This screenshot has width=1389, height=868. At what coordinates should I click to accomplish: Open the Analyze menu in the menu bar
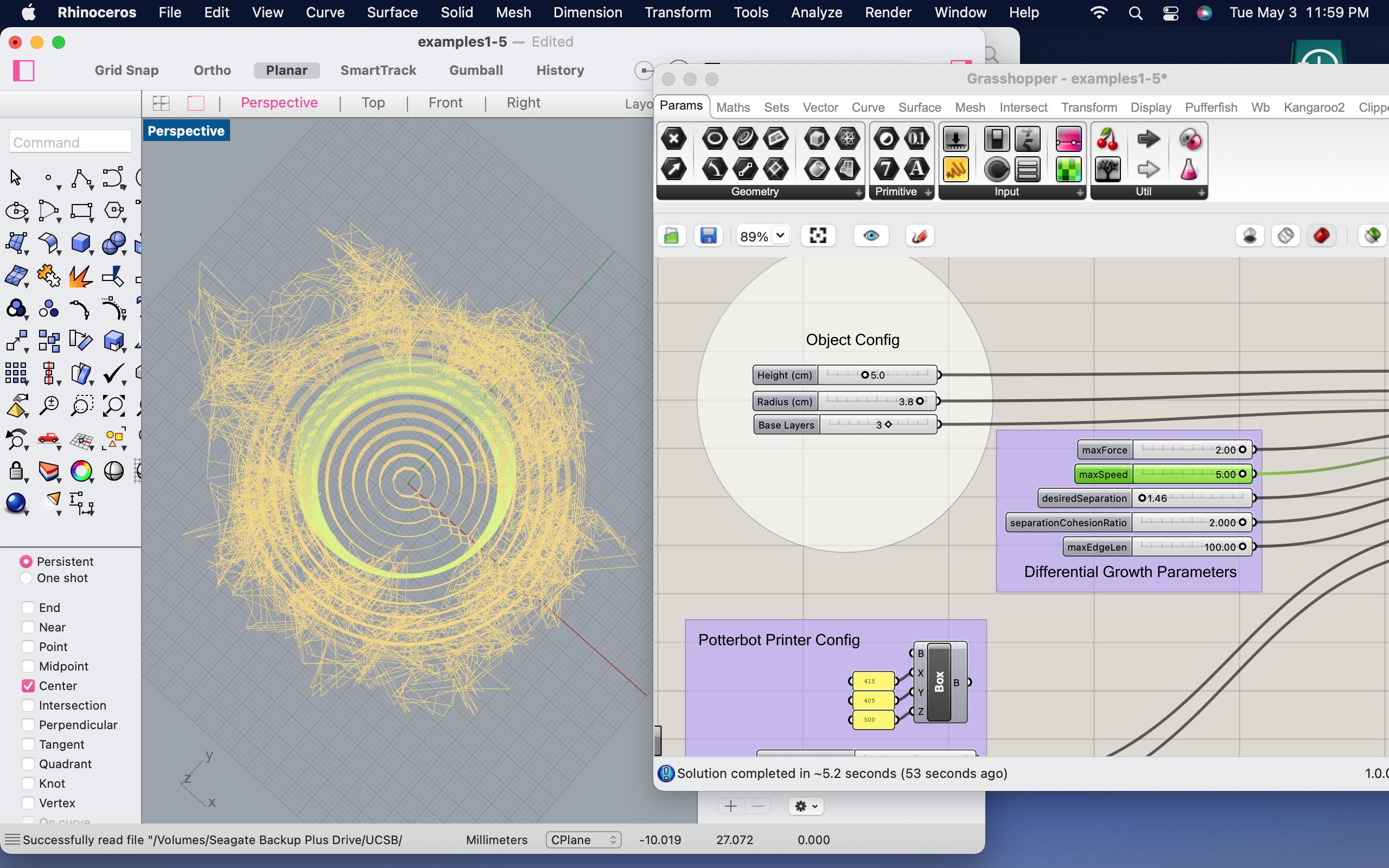816,12
